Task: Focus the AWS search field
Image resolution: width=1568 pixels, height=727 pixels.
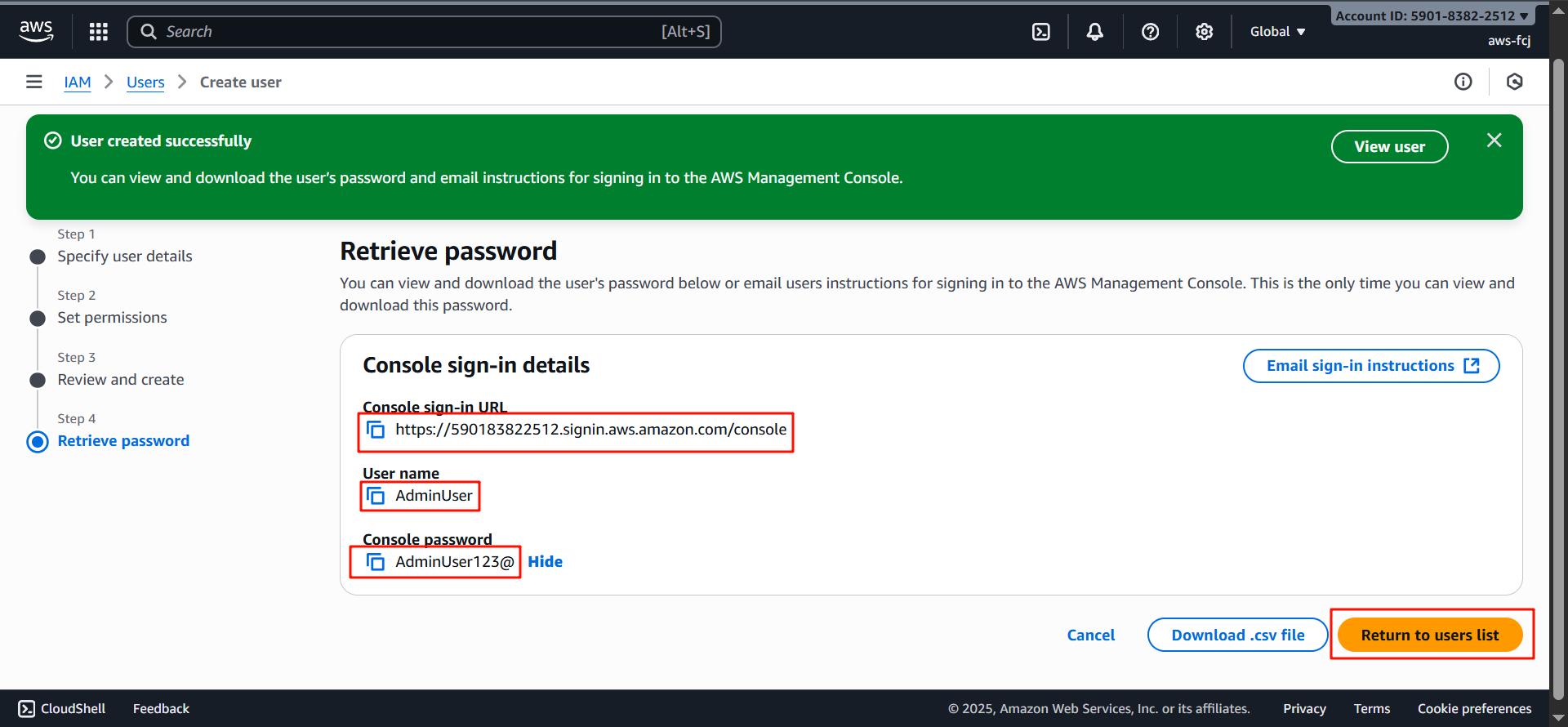Action: (x=425, y=32)
